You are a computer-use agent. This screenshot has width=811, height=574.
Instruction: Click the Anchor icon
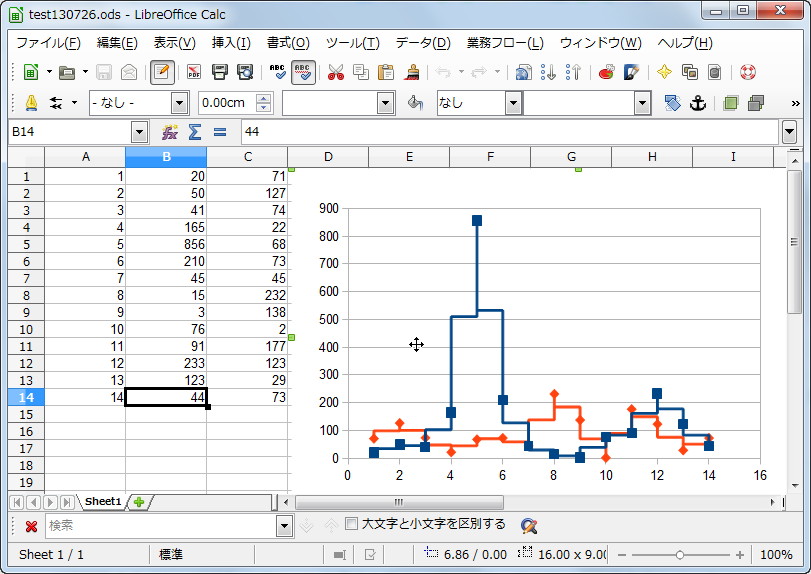[x=698, y=103]
